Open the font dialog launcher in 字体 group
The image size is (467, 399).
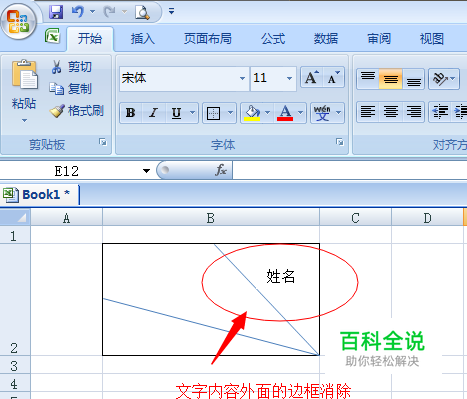pos(340,142)
